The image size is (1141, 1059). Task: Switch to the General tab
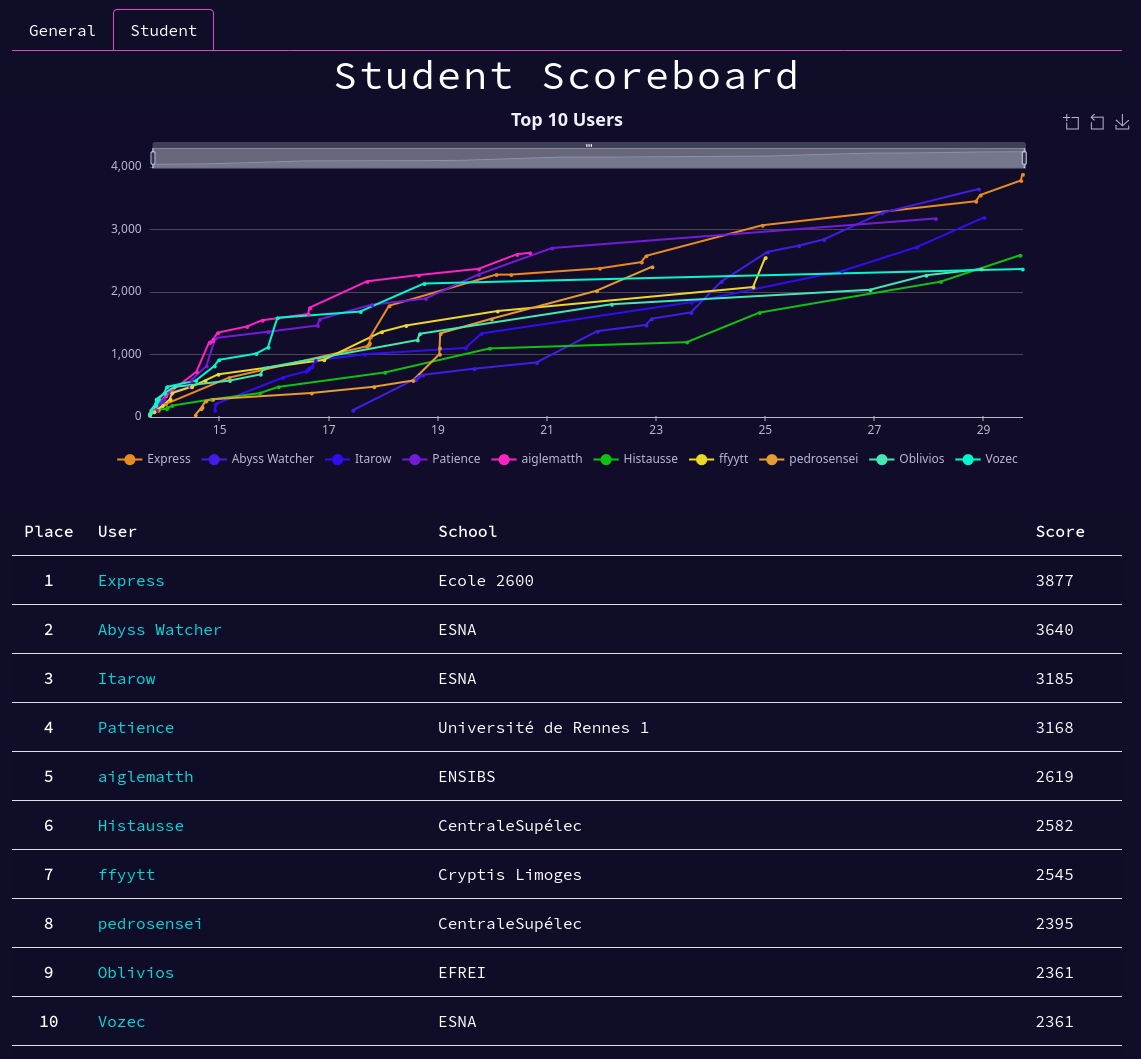[63, 31]
